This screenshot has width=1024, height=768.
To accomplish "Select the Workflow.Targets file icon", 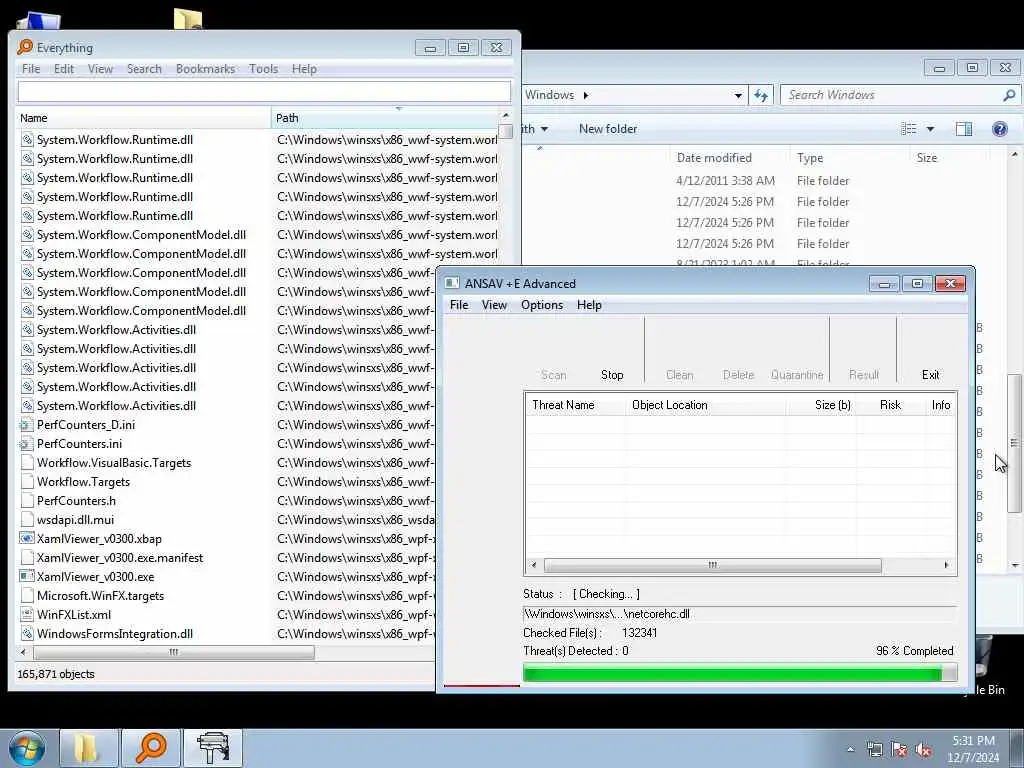I will (x=26, y=482).
